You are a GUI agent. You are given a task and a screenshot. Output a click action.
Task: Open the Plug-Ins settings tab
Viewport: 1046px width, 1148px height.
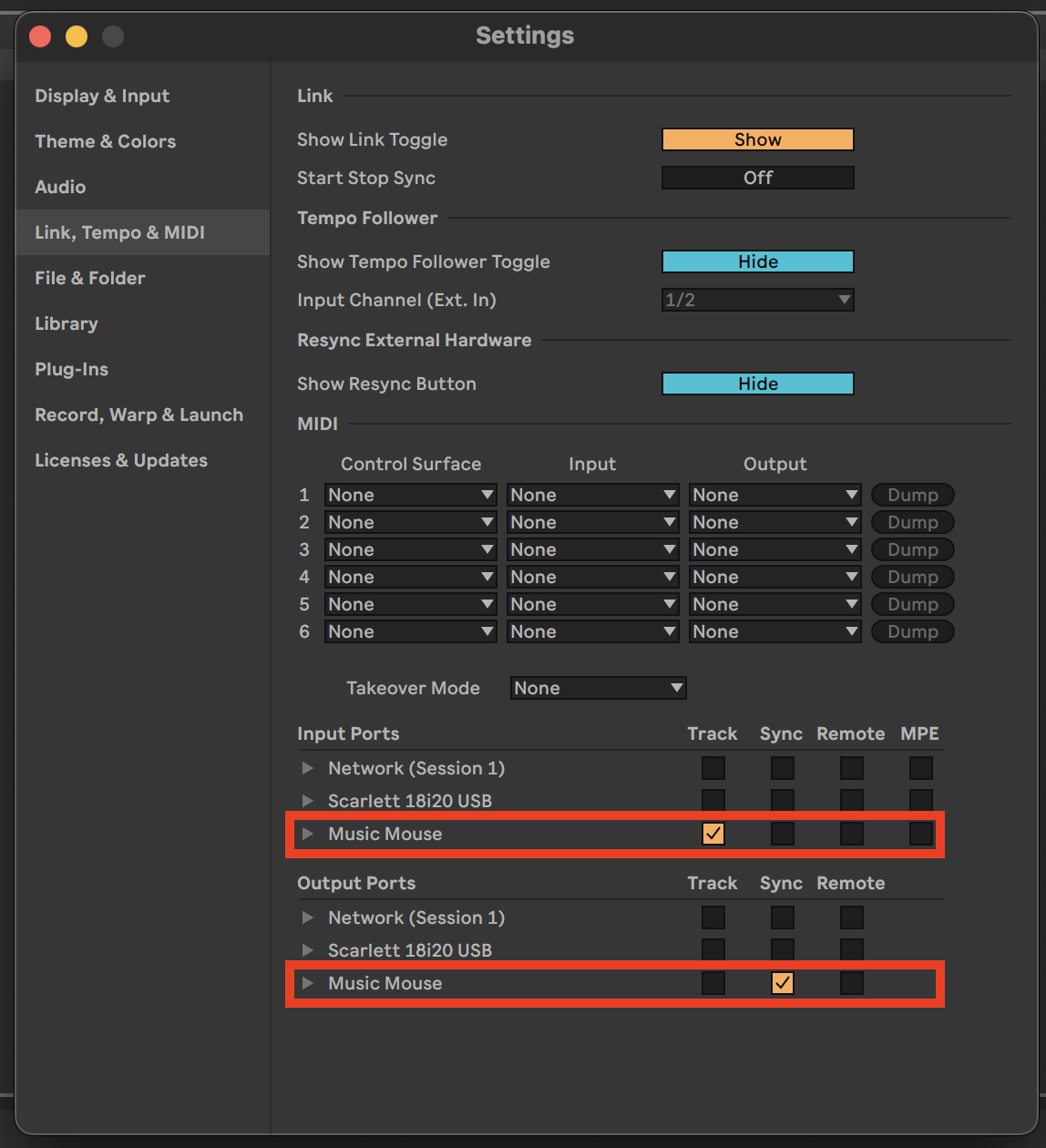coord(71,369)
